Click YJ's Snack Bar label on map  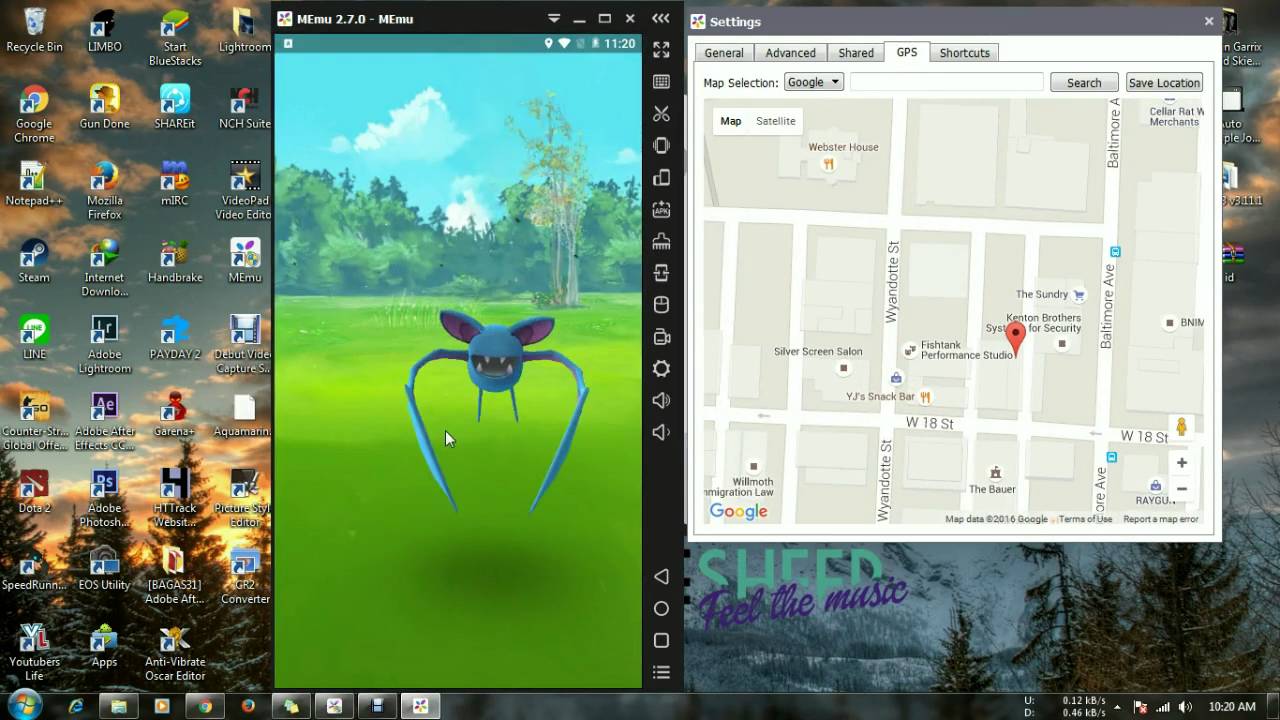tap(880, 396)
